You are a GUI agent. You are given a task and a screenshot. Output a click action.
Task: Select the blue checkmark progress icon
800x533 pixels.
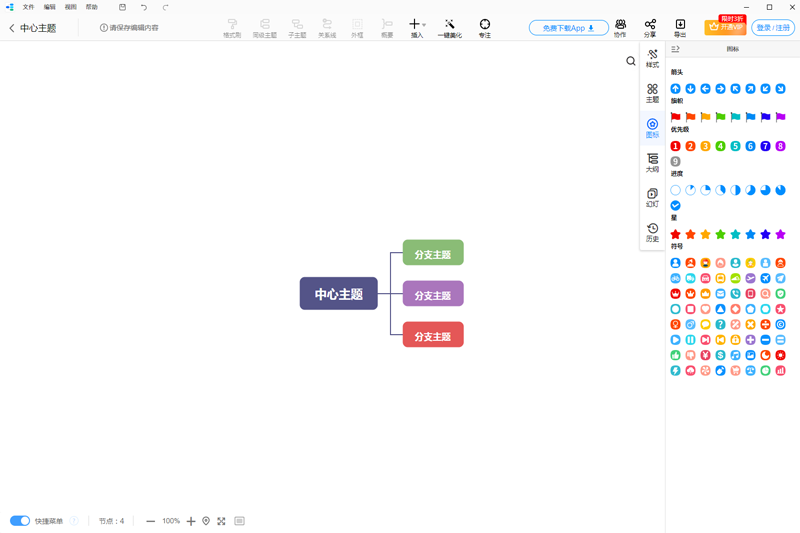pos(675,205)
